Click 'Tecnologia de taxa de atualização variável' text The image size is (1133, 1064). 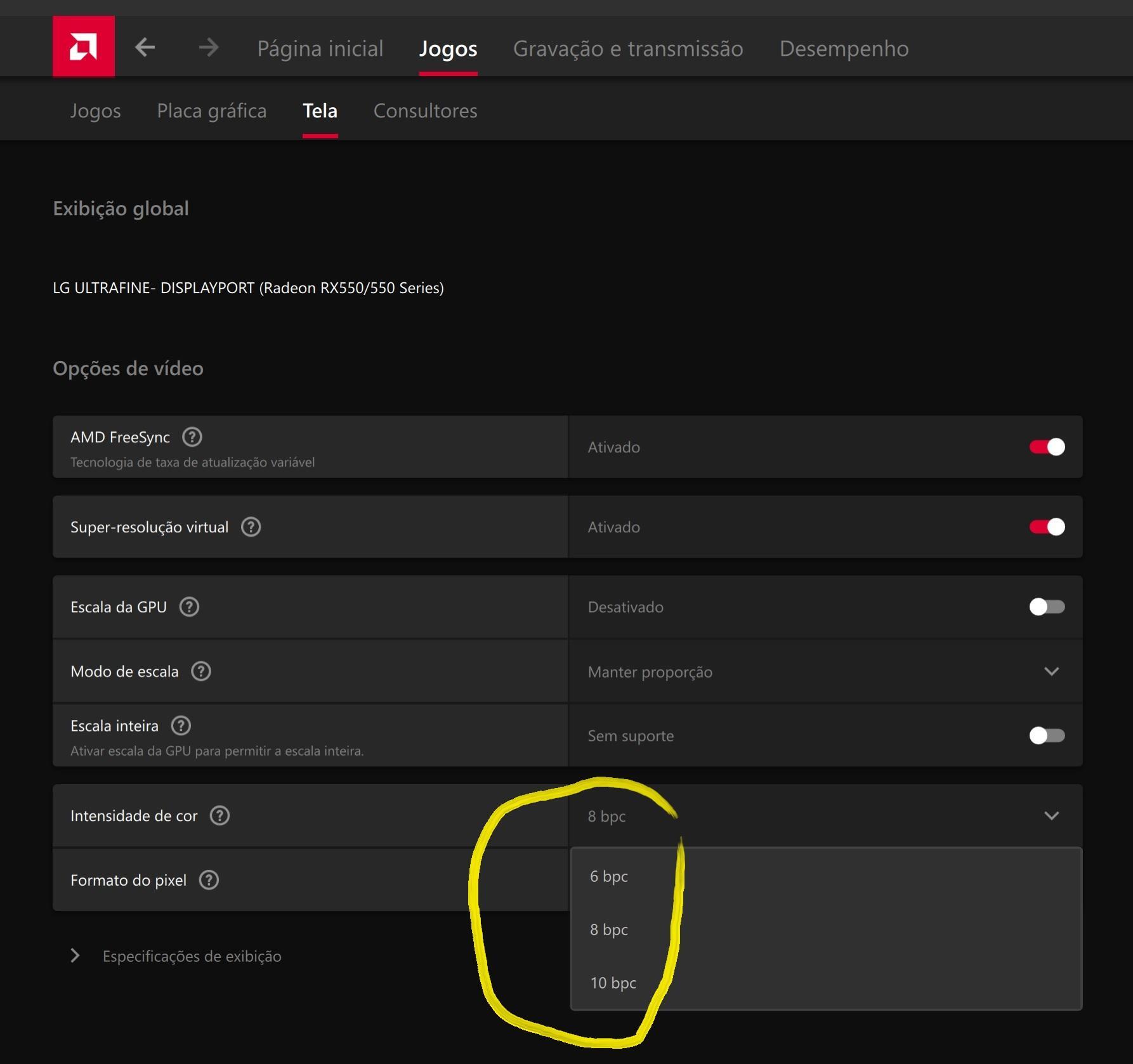coord(193,463)
